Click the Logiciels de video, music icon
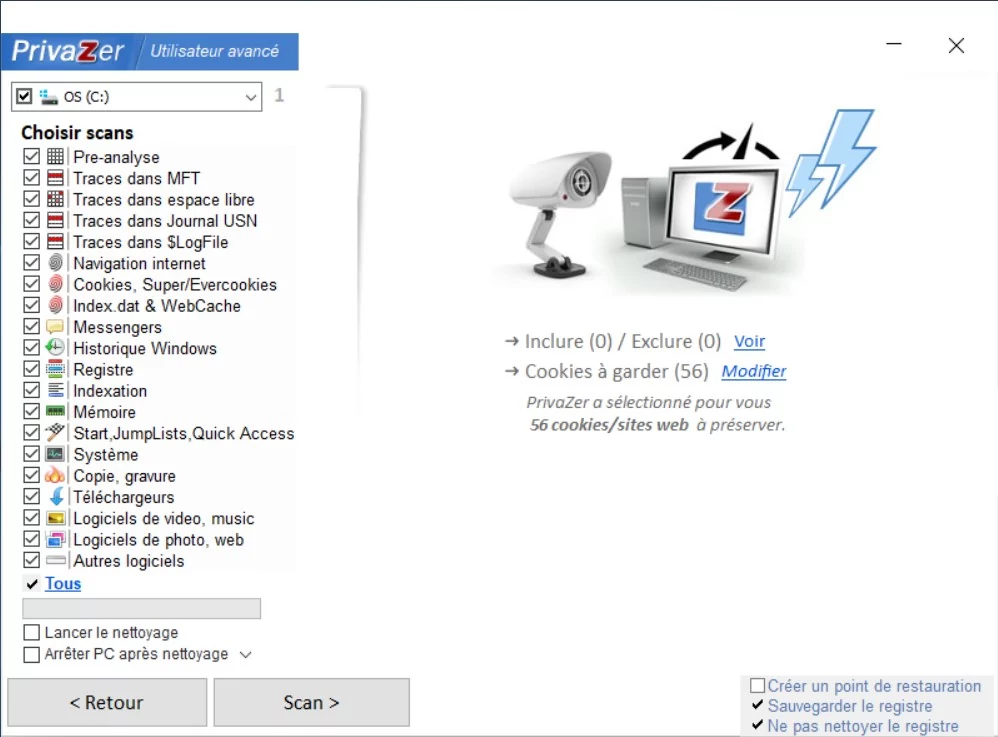Viewport: 998px width, 737px height. point(55,517)
